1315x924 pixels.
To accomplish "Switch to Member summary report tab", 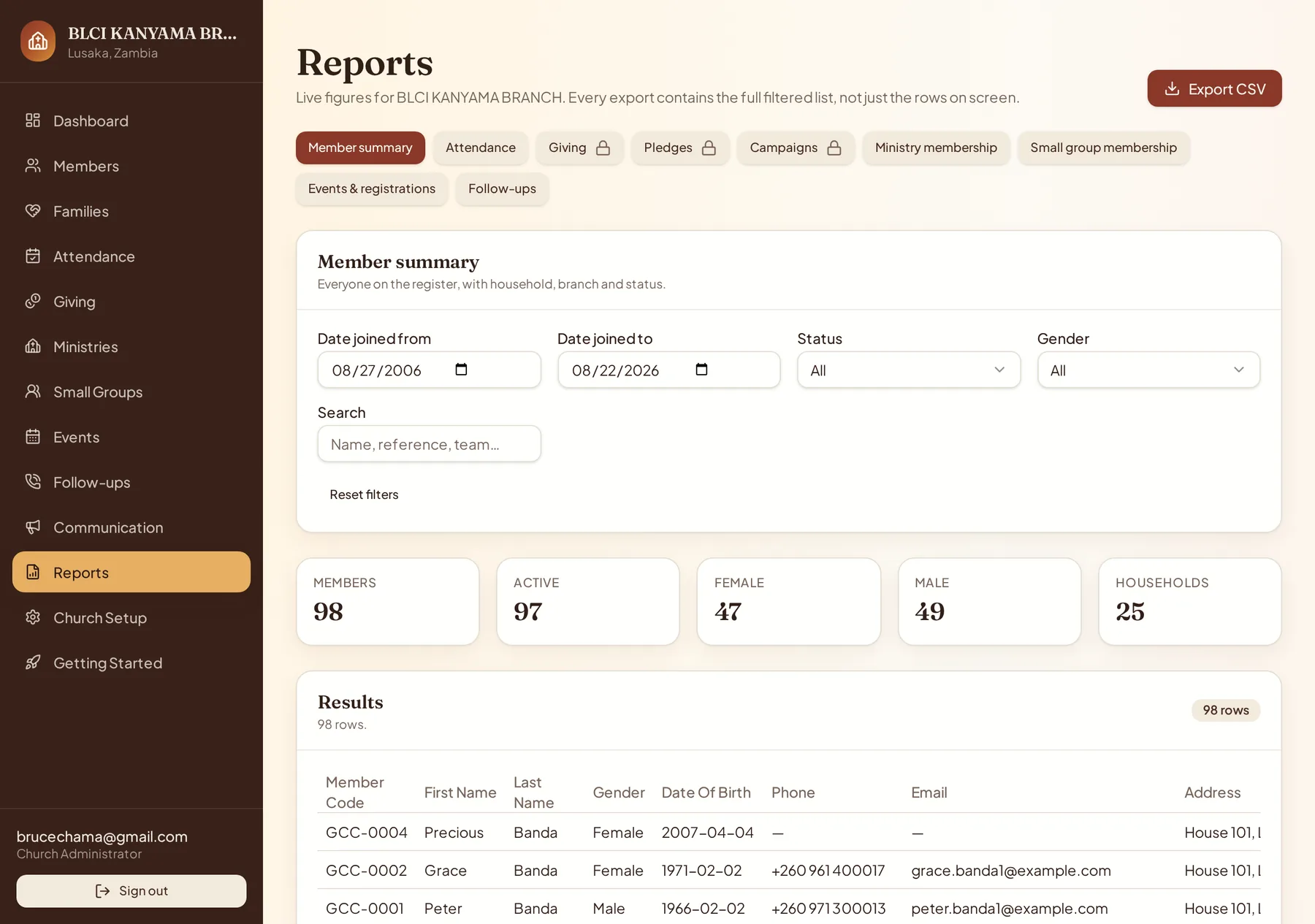I will click(x=360, y=148).
